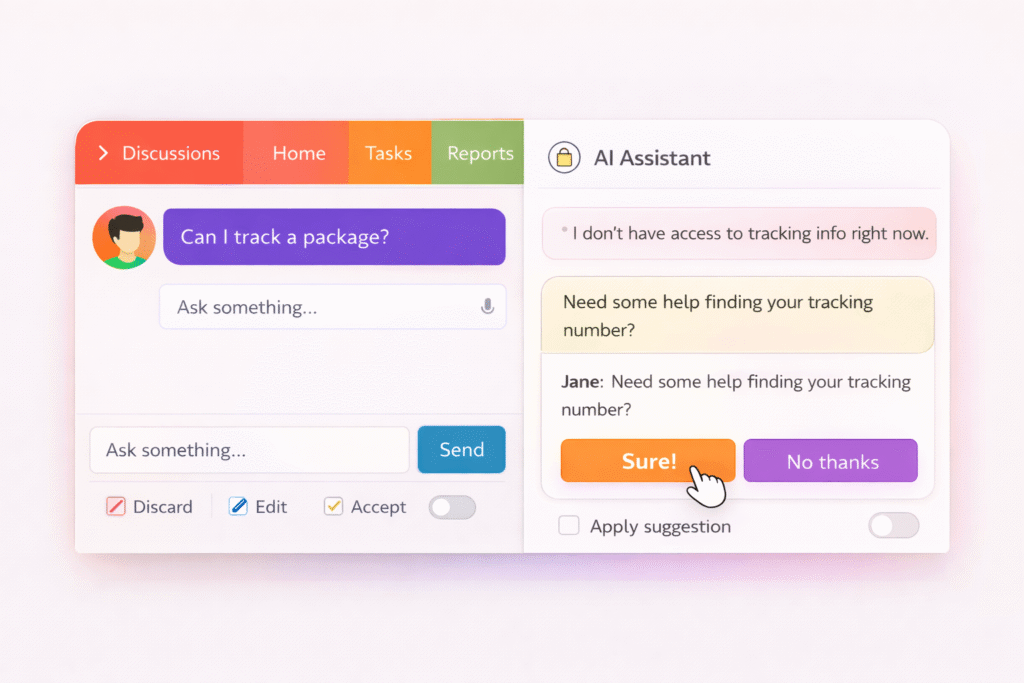Enable the Apply suggestion checkbox

pos(569,525)
